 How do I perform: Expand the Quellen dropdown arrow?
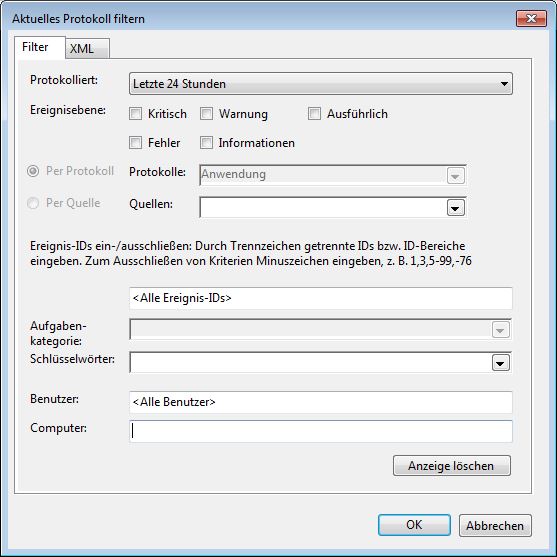[x=456, y=208]
